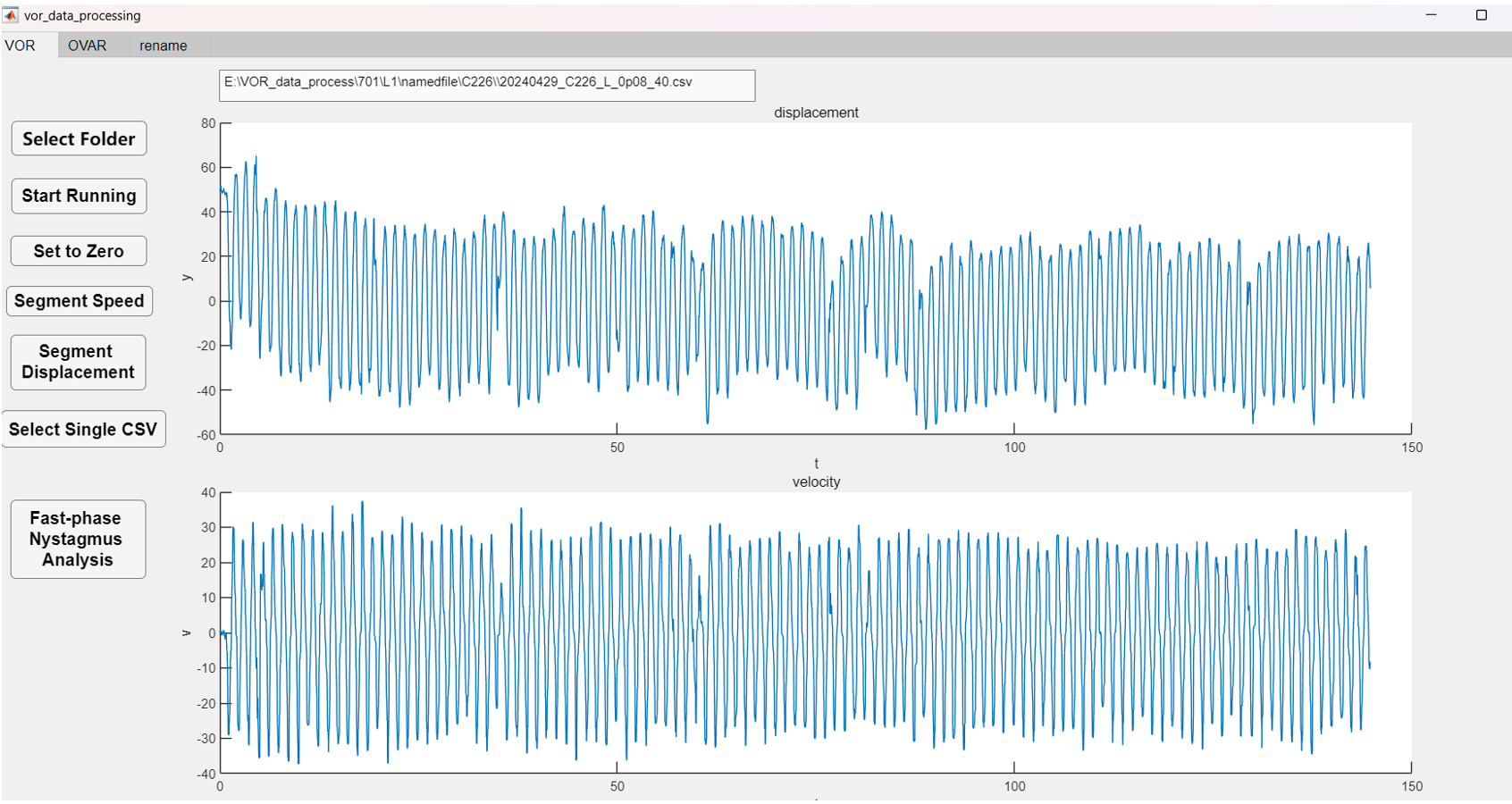Click inside the velocity plot area
1512x804 pixels.
point(815,632)
